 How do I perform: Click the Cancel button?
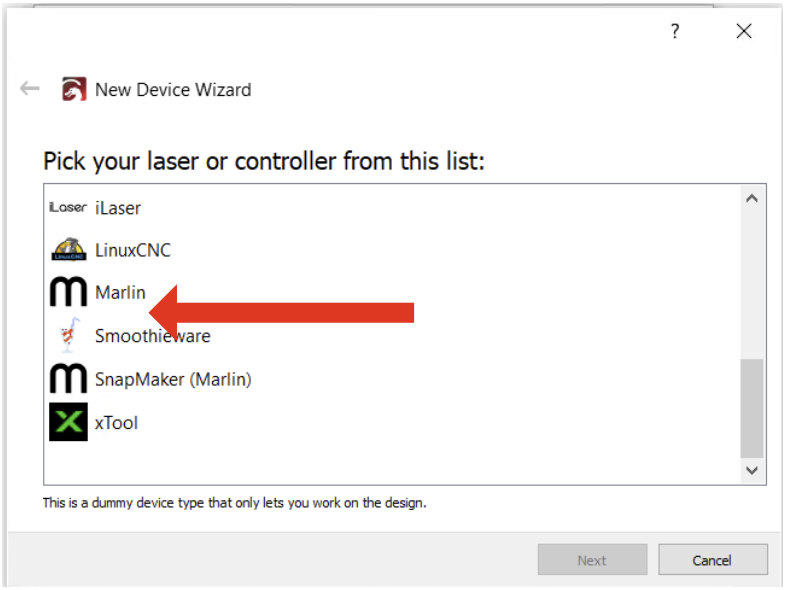click(712, 559)
